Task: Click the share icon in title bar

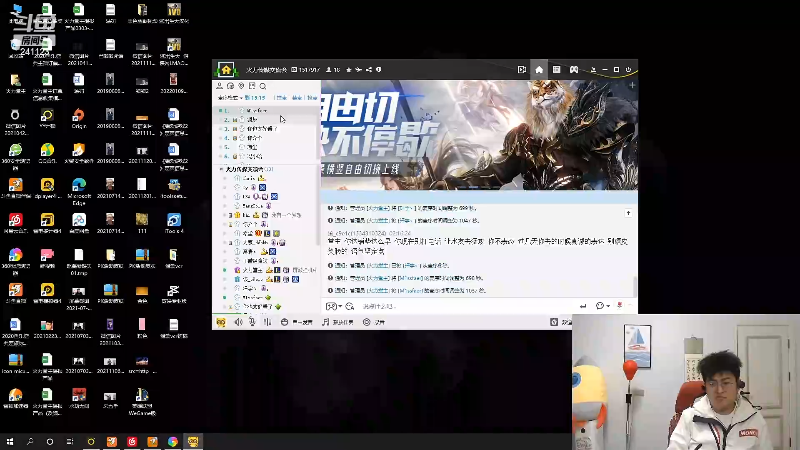Action: point(369,70)
